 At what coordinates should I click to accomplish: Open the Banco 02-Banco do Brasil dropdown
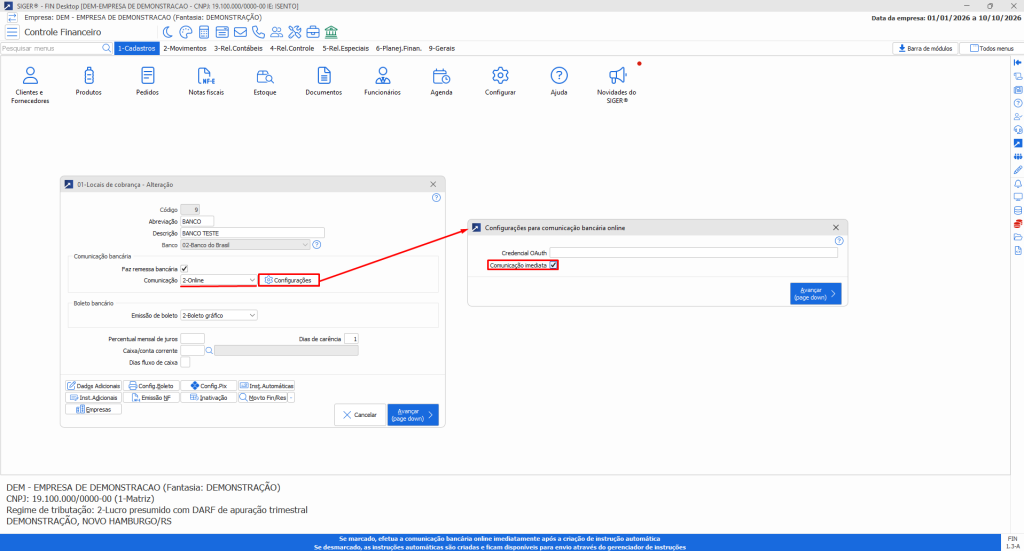click(x=245, y=245)
